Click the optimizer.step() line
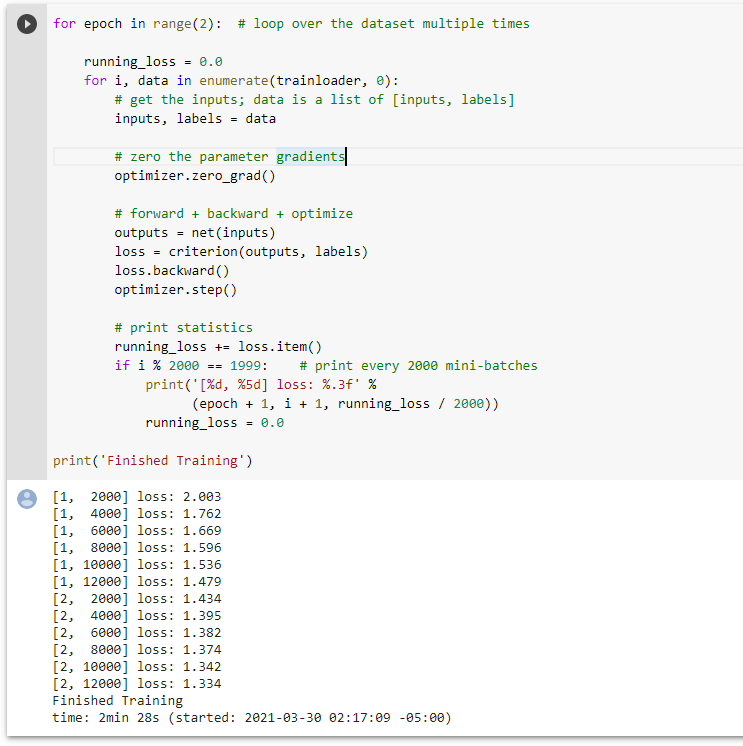The image size is (743, 746). [x=176, y=290]
